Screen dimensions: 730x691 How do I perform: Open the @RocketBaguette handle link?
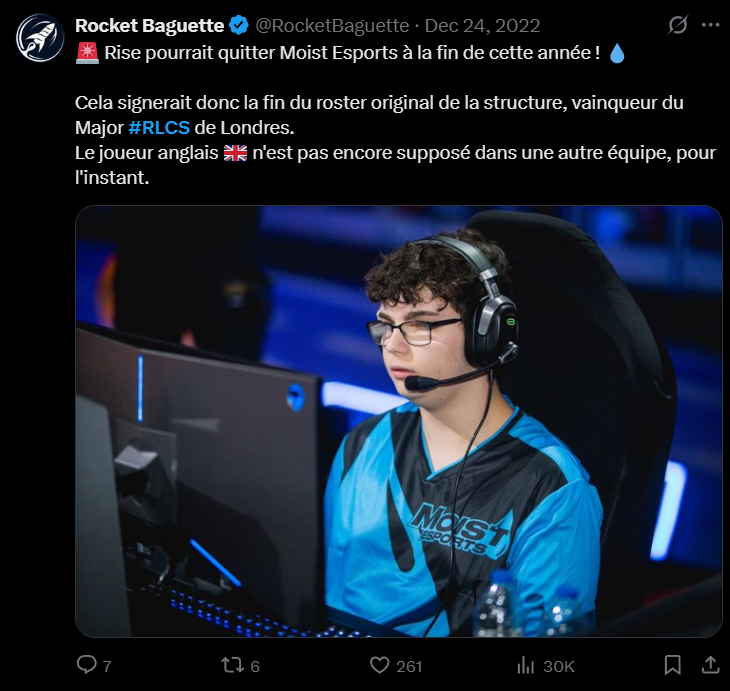332,26
